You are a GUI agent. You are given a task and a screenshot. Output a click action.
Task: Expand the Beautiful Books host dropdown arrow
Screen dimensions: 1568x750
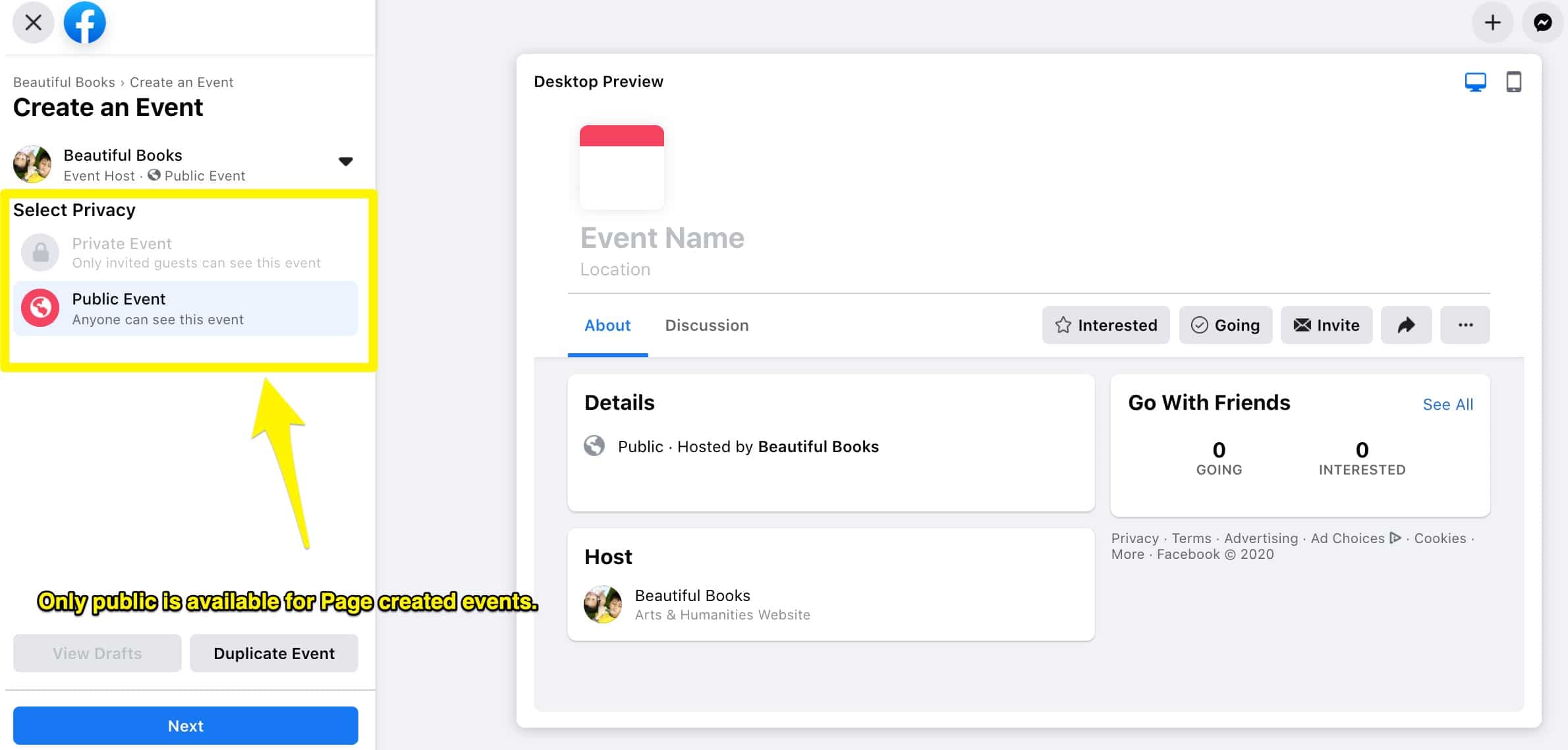click(345, 161)
